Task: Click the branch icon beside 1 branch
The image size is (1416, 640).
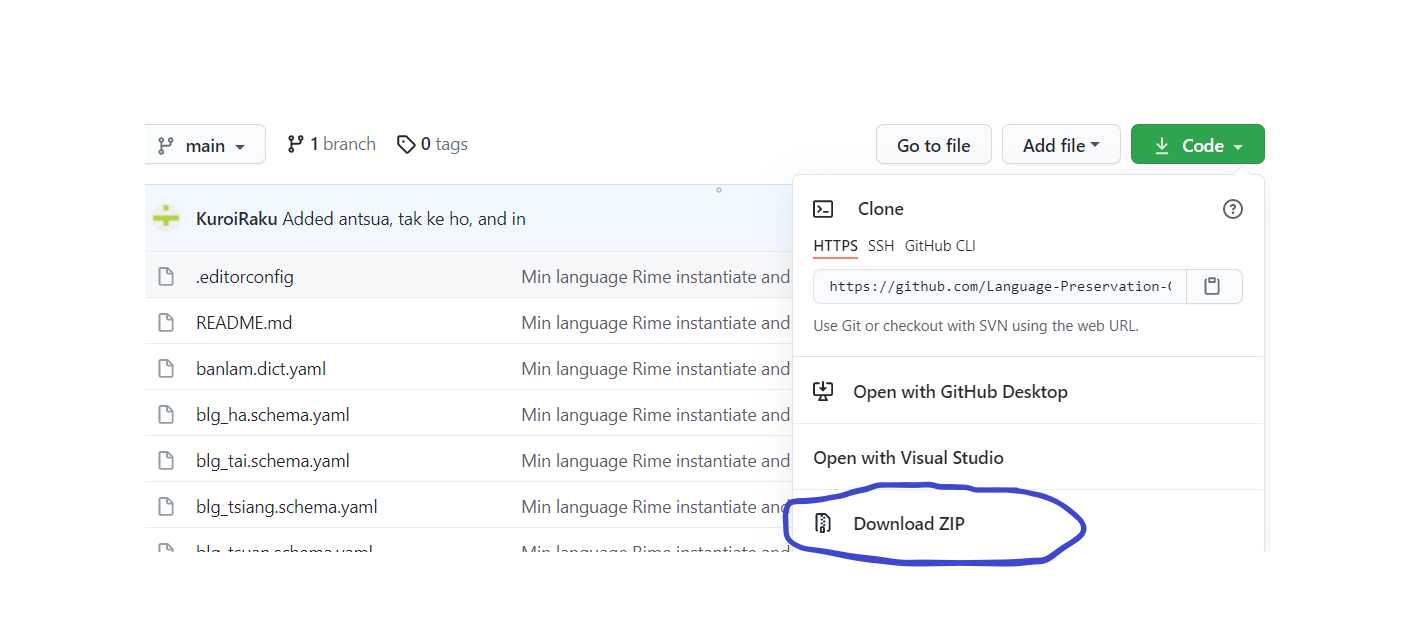Action: tap(295, 144)
